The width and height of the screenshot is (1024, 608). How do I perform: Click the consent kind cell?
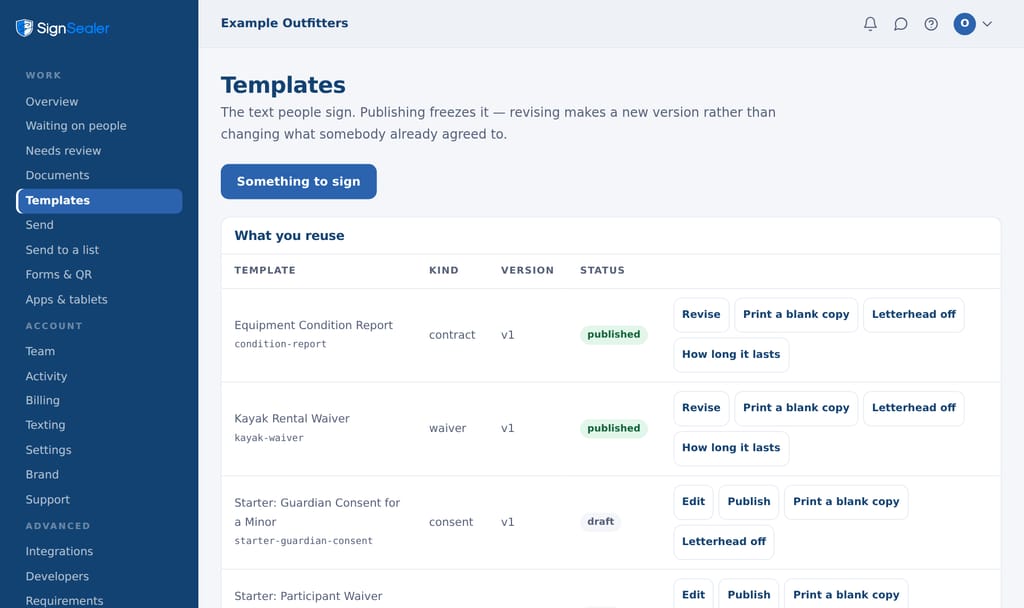[x=451, y=522]
